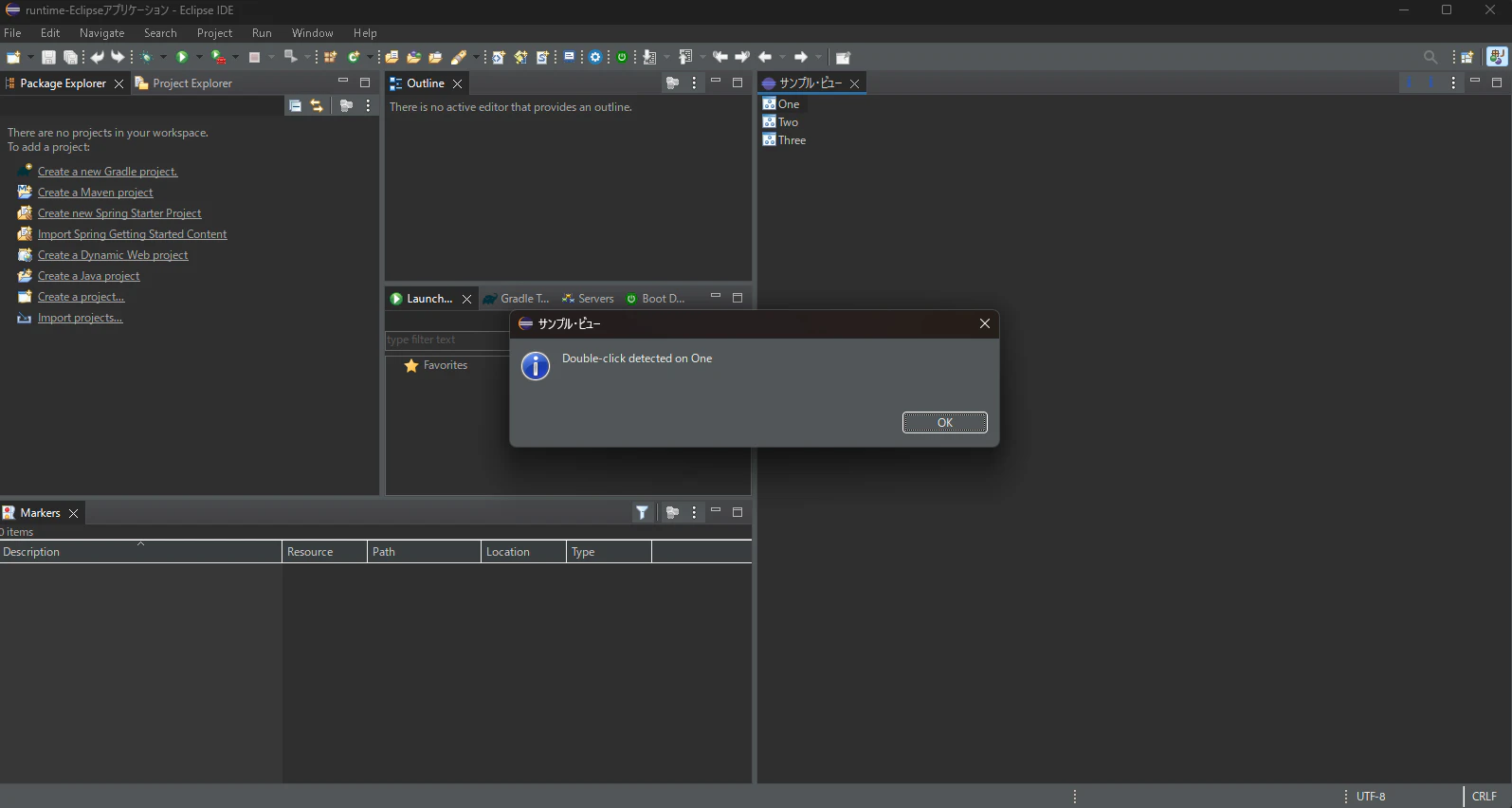This screenshot has width=1512, height=808.
Task: Click the UTF-8 encoding status entry
Action: (1371, 797)
